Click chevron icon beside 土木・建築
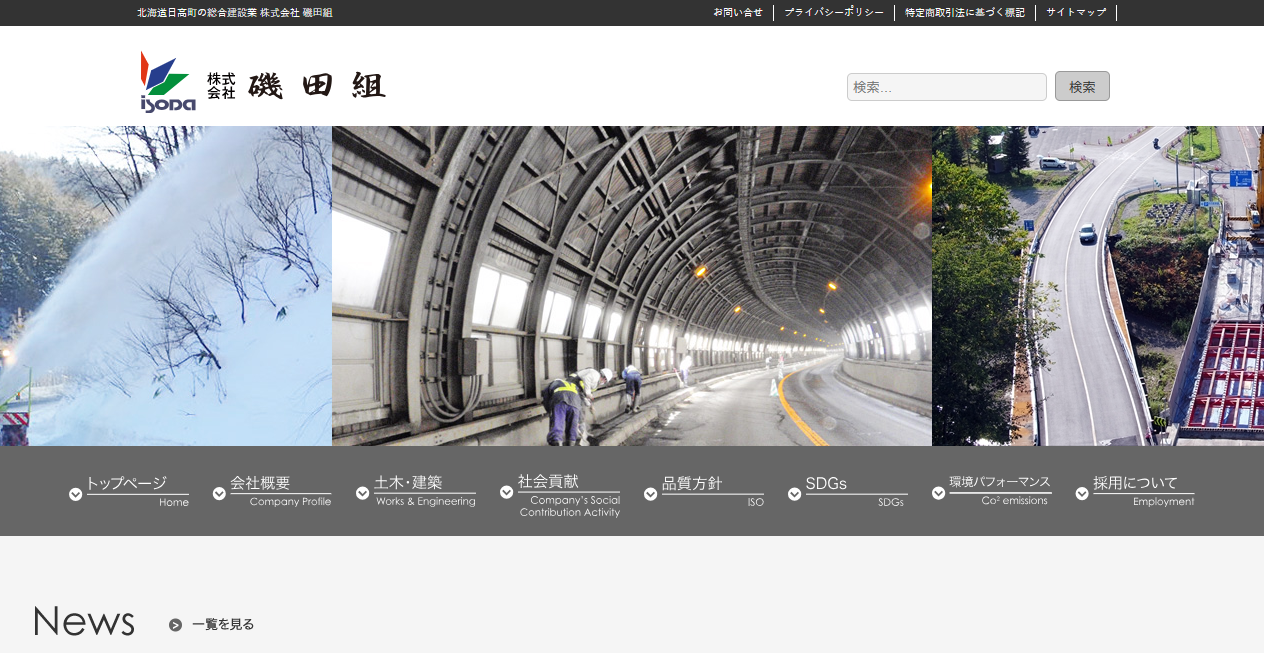The image size is (1264, 653). [362, 493]
